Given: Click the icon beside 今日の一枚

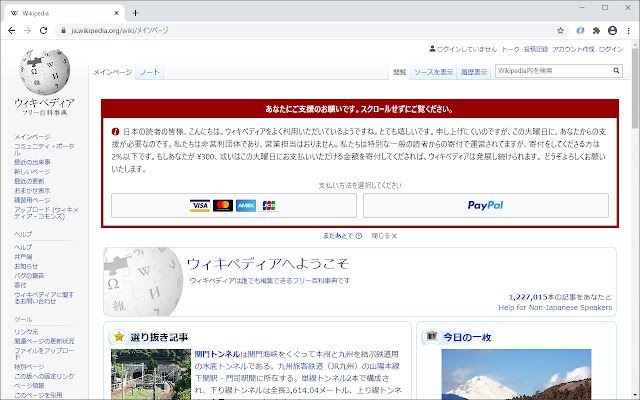Looking at the screenshot, I should 431,336.
